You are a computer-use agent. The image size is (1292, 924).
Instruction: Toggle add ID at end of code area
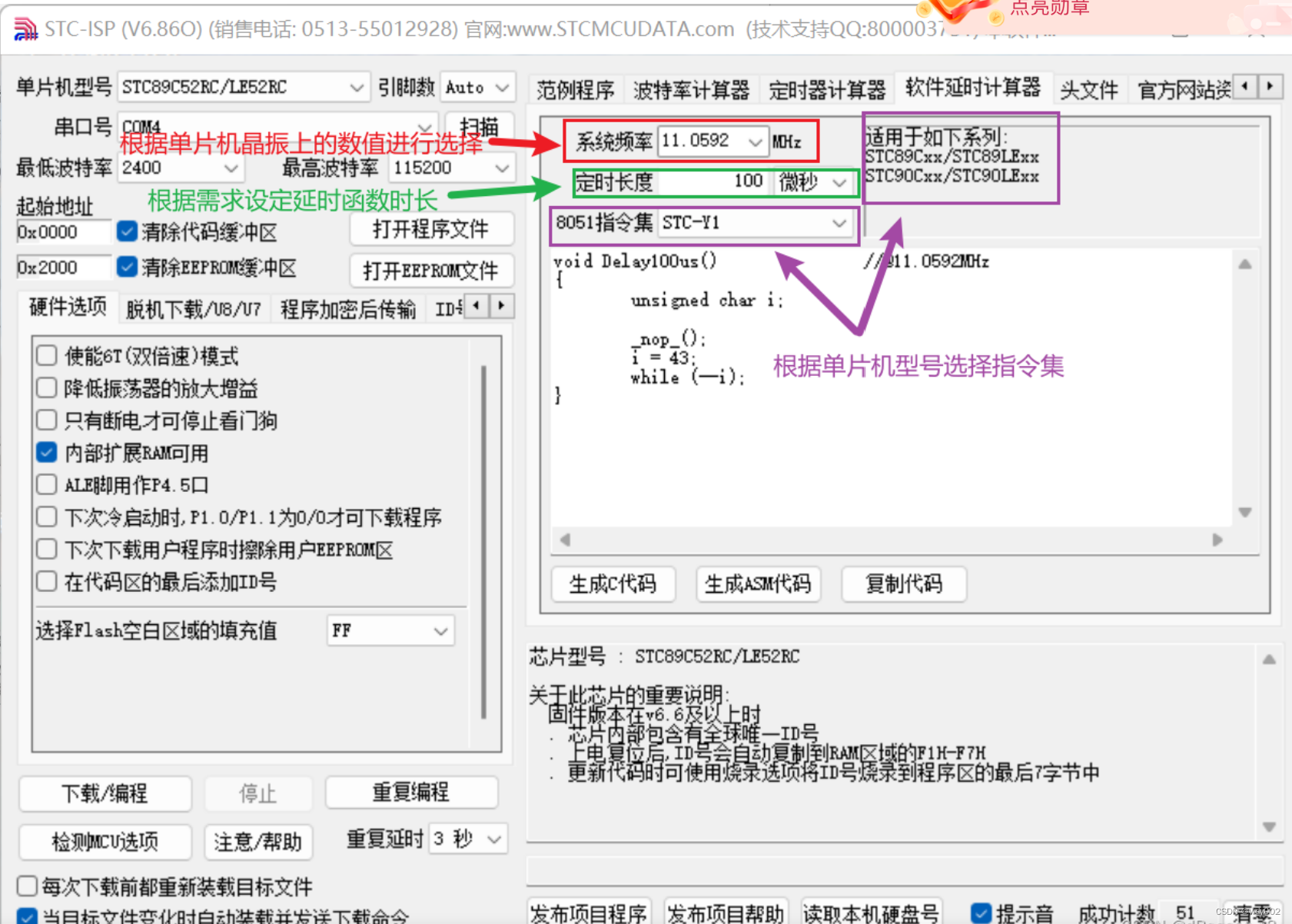47,582
